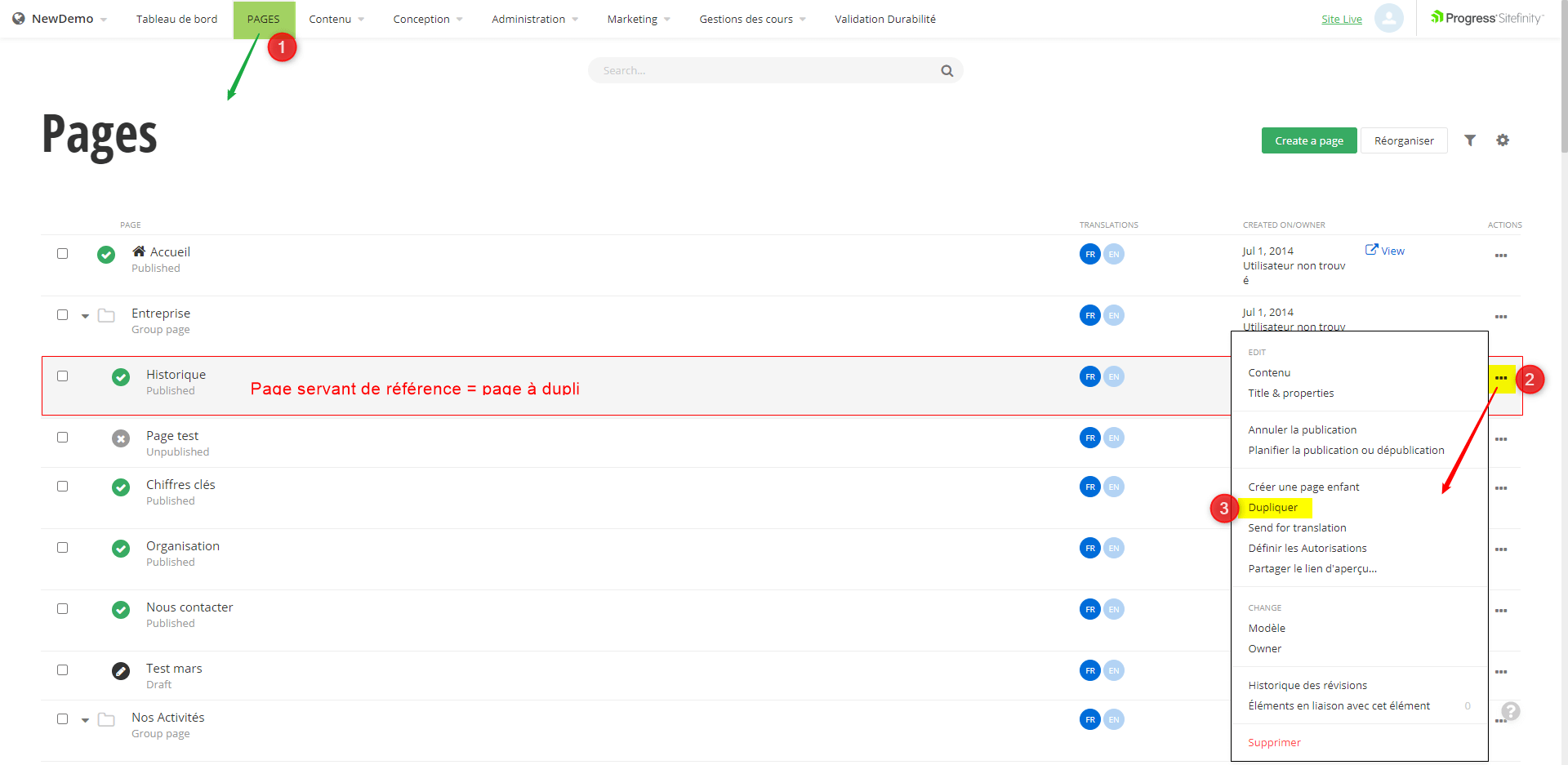Open the Site Live link
The height and width of the screenshot is (765, 1568).
tap(1341, 19)
